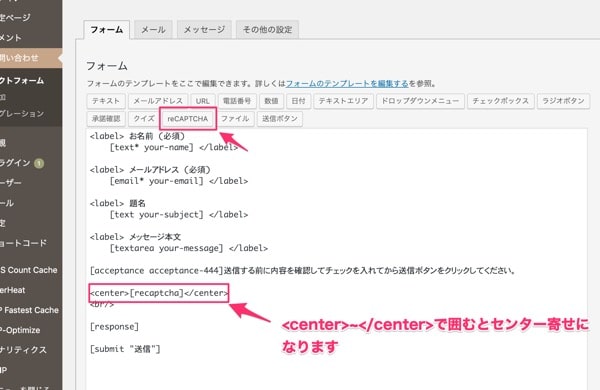Image resolution: width=600 pixels, height=390 pixels.
Task: Click the reCAPTCHA tag button
Action: coord(188,119)
